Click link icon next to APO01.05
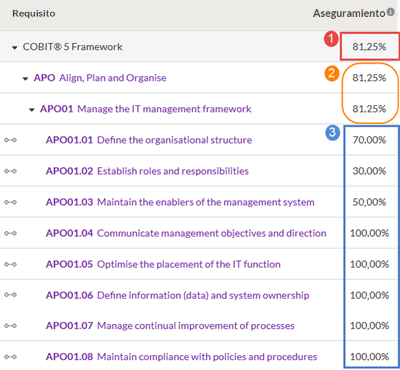This screenshot has height=370, width=400. (x=10, y=264)
